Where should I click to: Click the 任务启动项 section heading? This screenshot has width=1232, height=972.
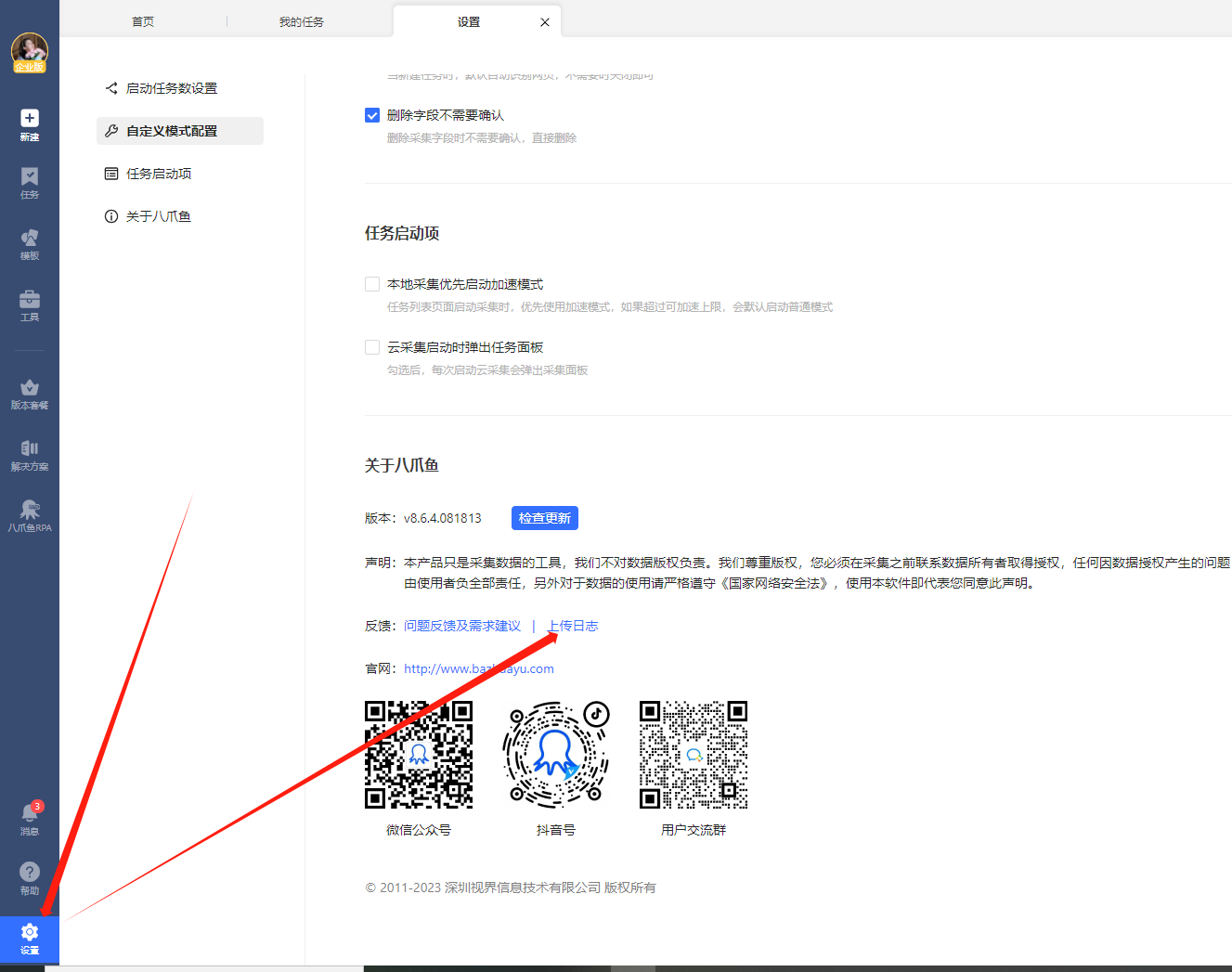tap(402, 233)
